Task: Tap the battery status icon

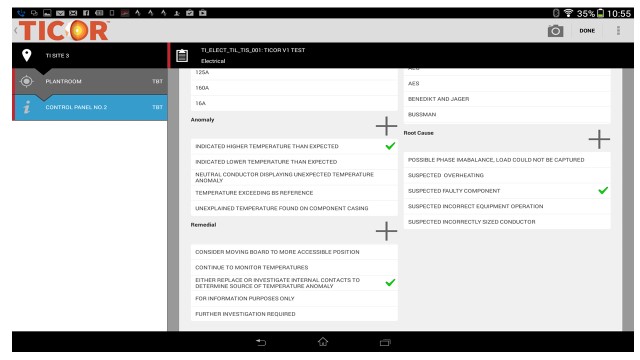Action: 600,13
